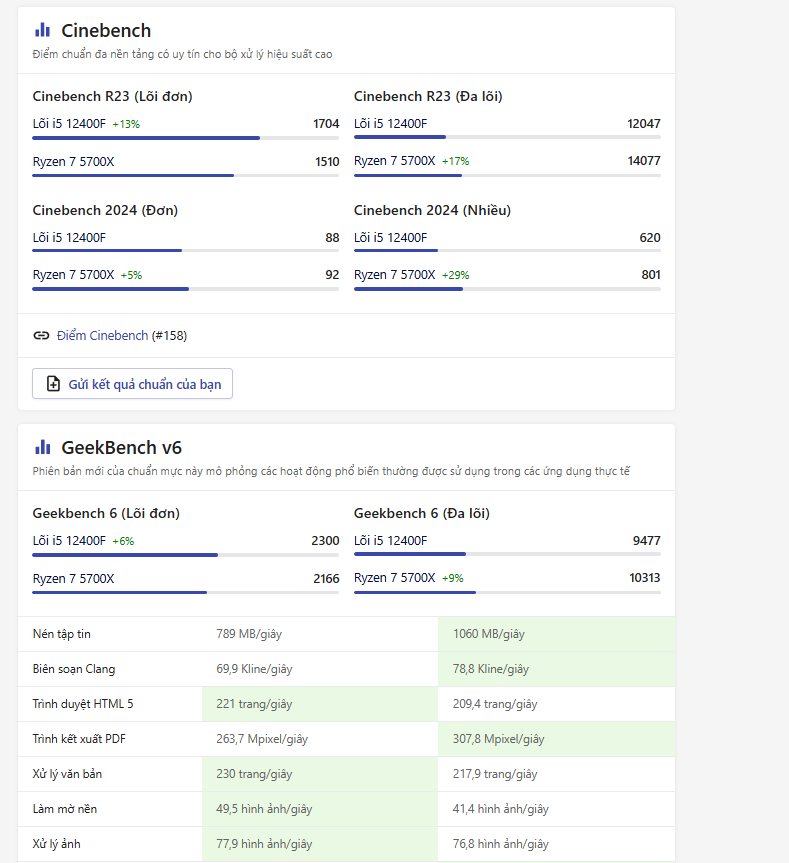The height and width of the screenshot is (863, 789).
Task: Click the Cinebench subtitle description text
Action: [182, 54]
